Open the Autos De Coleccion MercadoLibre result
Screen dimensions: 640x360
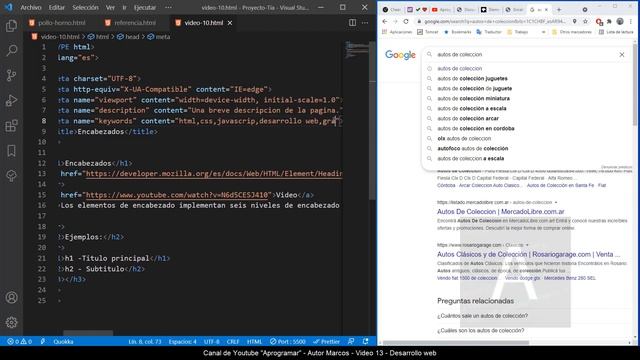(x=500, y=211)
